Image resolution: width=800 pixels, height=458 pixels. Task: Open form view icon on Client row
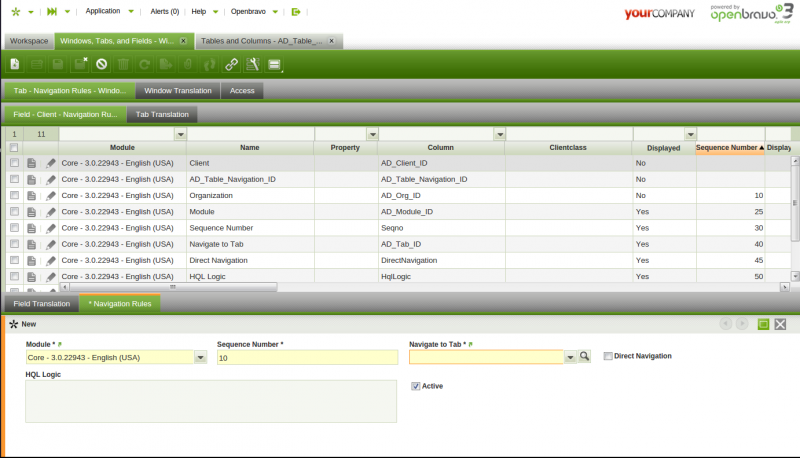32,163
